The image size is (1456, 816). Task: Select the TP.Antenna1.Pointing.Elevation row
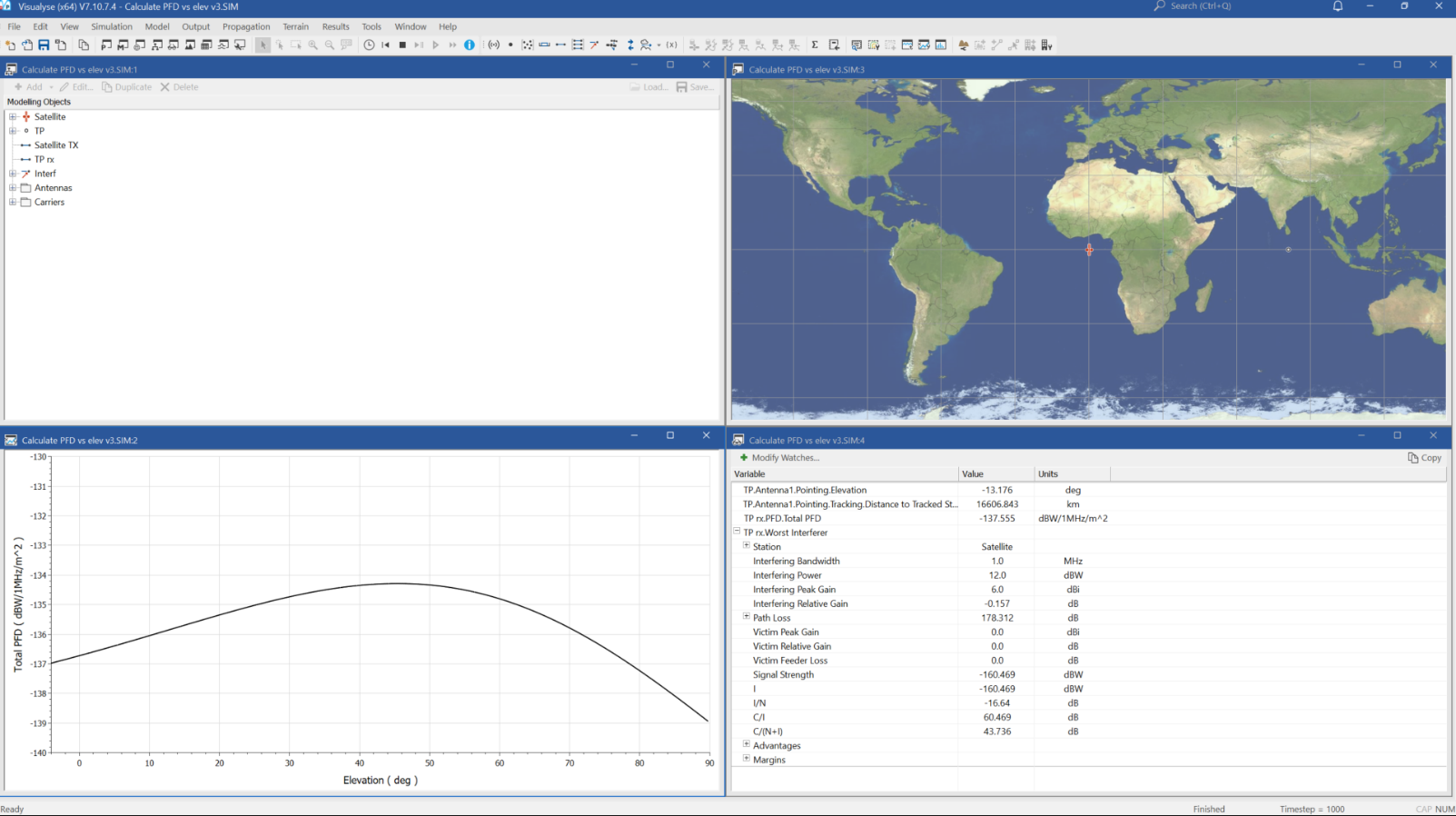pyautogui.click(x=1088, y=490)
